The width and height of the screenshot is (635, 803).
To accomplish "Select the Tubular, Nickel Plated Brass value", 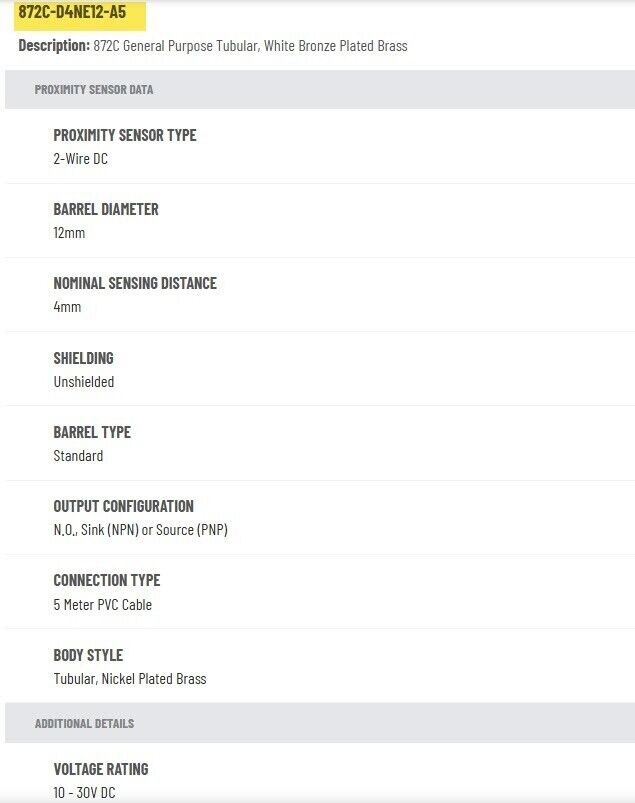I will tap(130, 679).
